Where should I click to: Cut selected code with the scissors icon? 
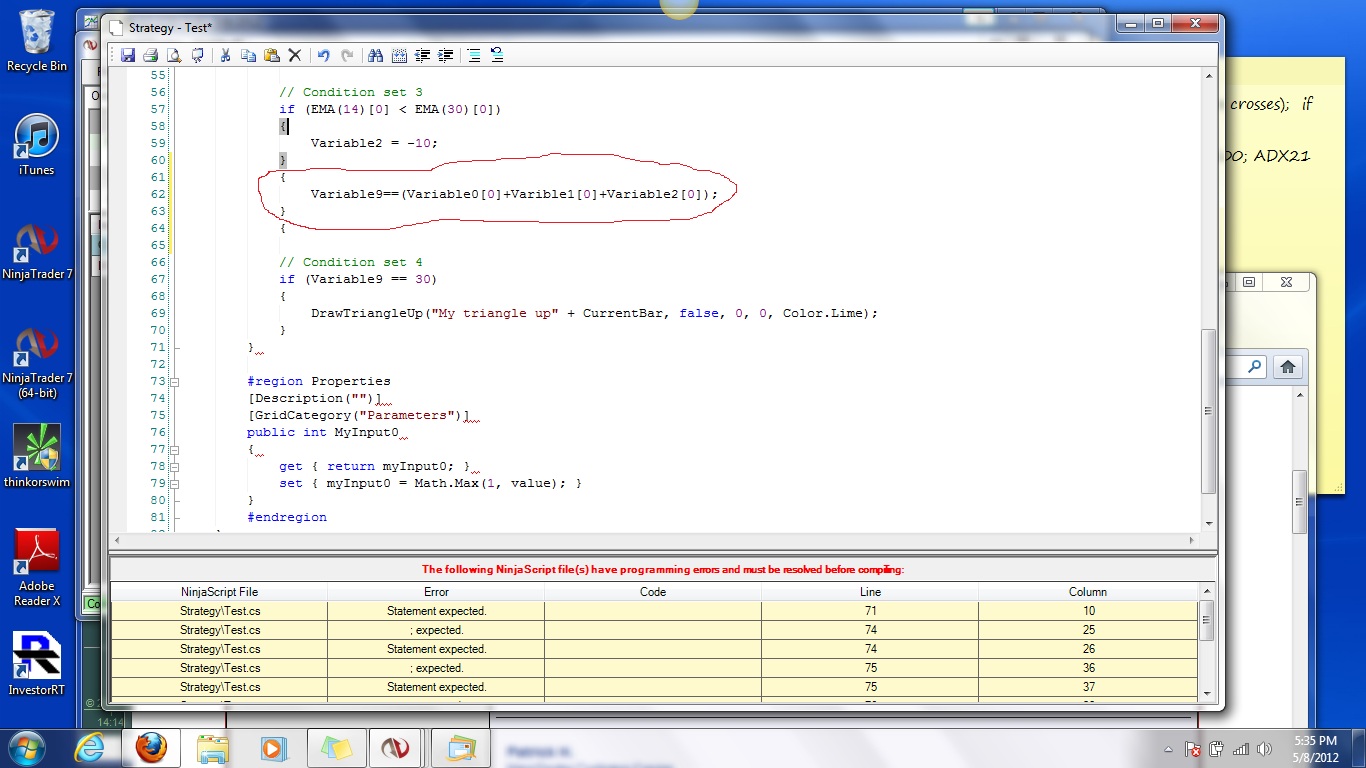[225, 56]
